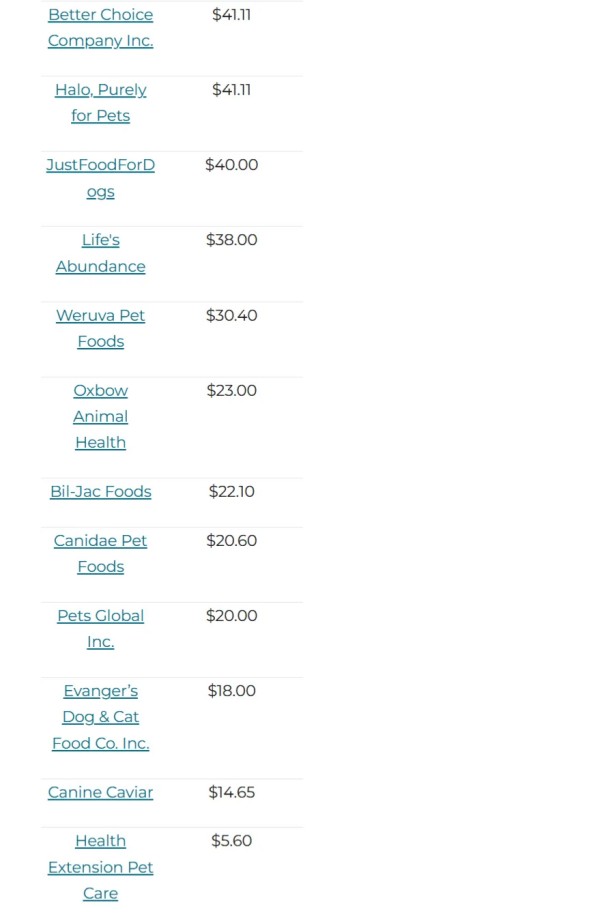Select the $14.65 Canine Caviar value
Viewport: 600px width, 920px height.
coord(232,792)
